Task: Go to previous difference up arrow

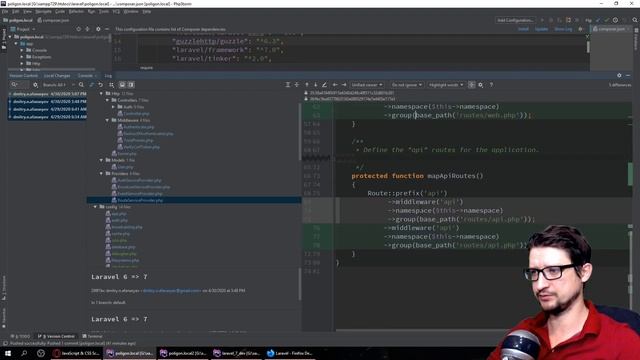Action: (x=307, y=84)
